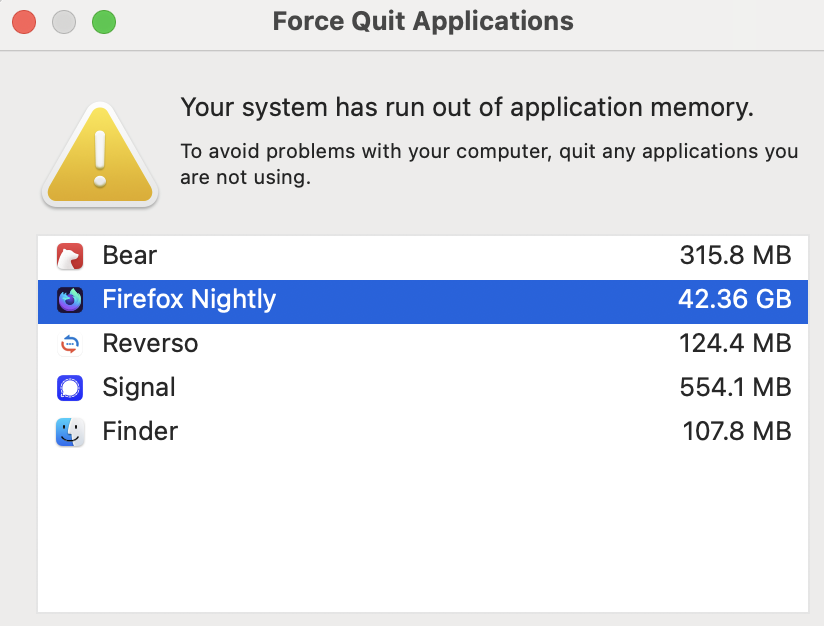Select the Bear name in the list
This screenshot has height=626, width=824.
(x=130, y=256)
